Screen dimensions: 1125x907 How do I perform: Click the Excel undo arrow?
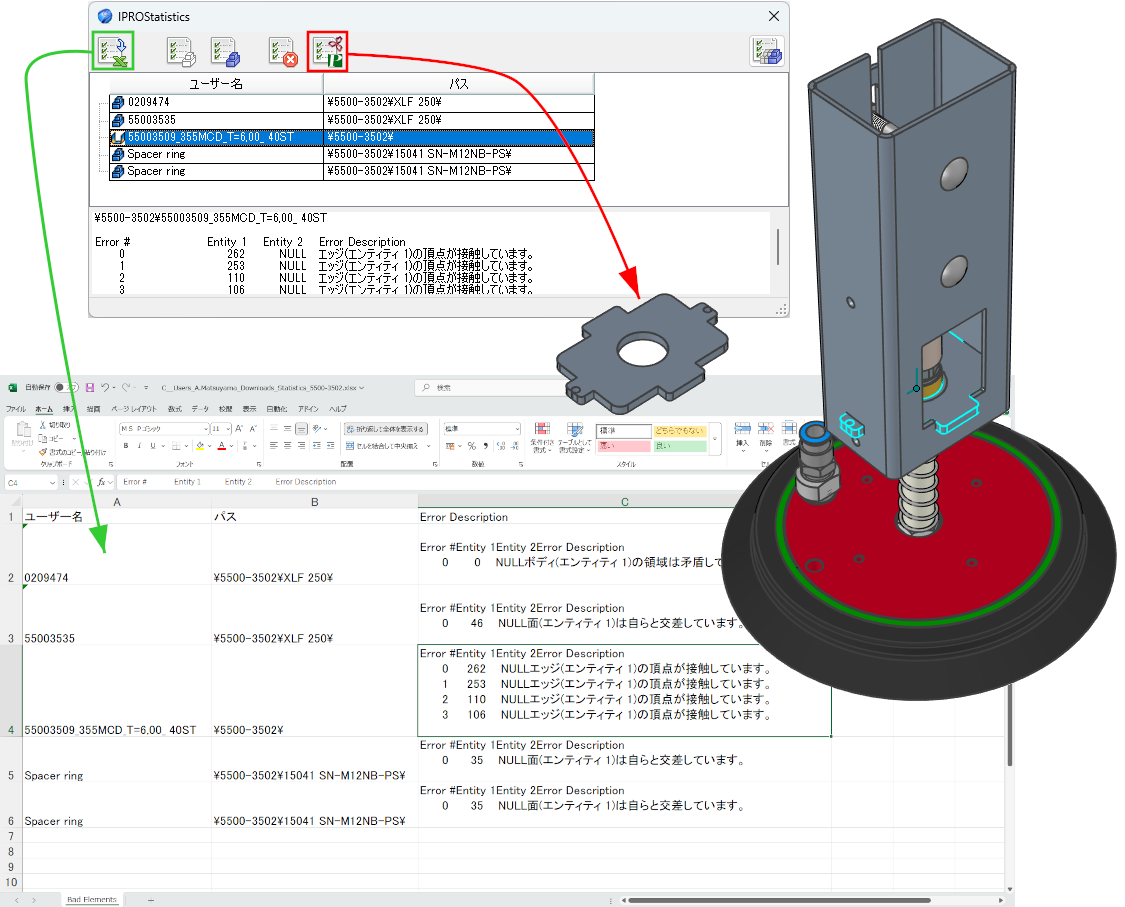click(x=105, y=387)
